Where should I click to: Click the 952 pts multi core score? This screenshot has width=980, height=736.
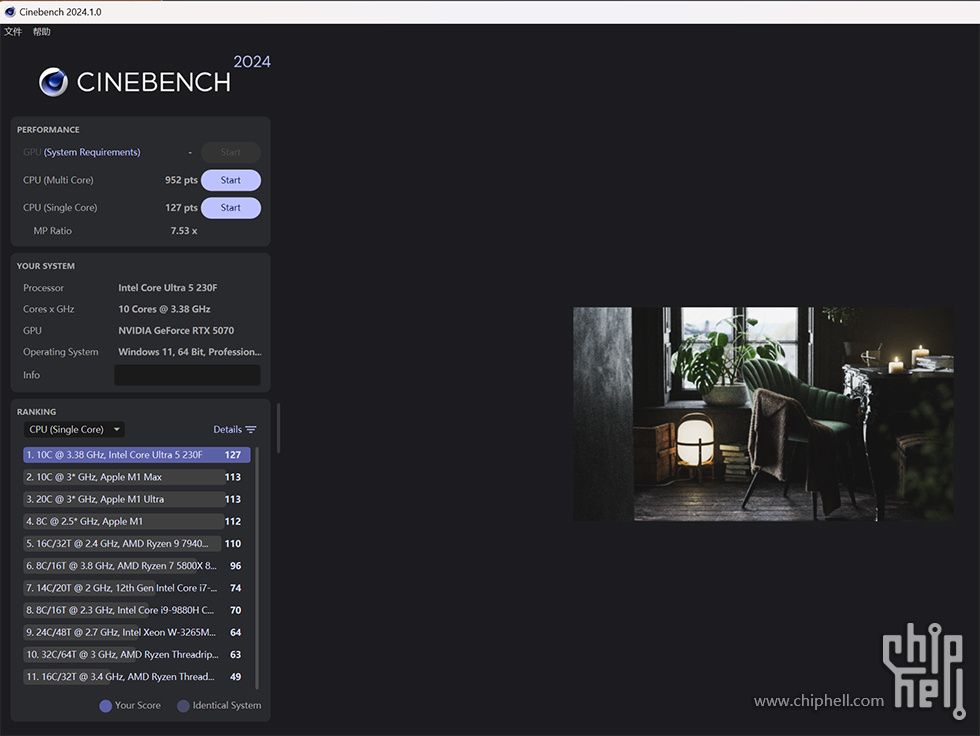click(x=181, y=180)
